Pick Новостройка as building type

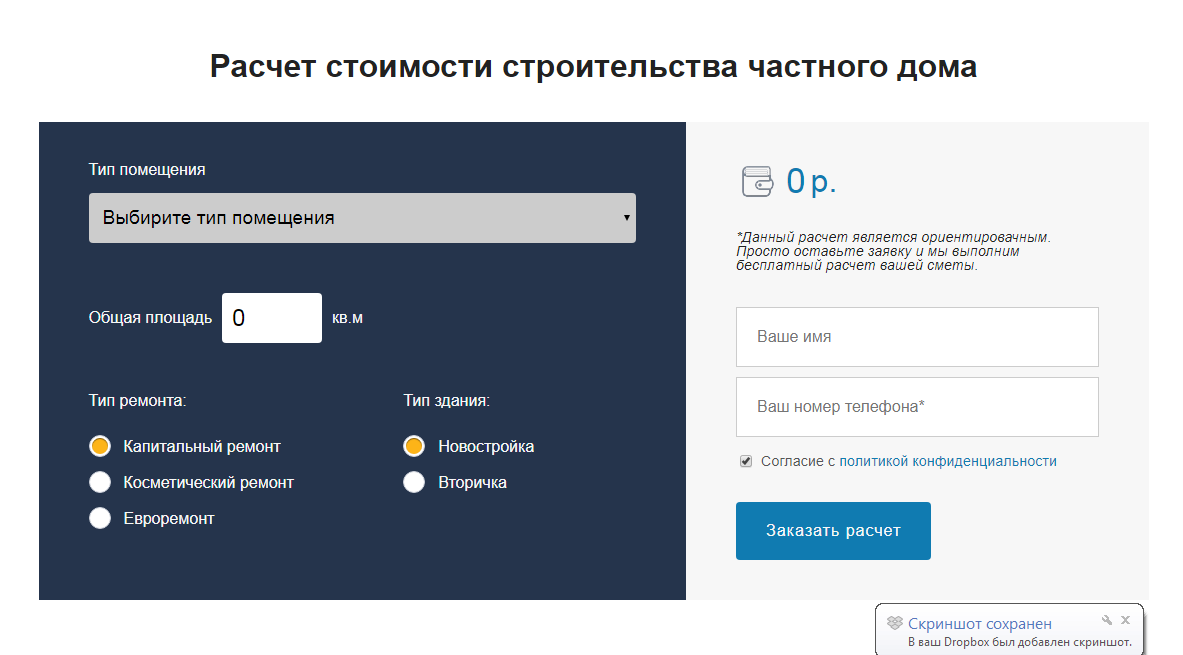point(414,446)
